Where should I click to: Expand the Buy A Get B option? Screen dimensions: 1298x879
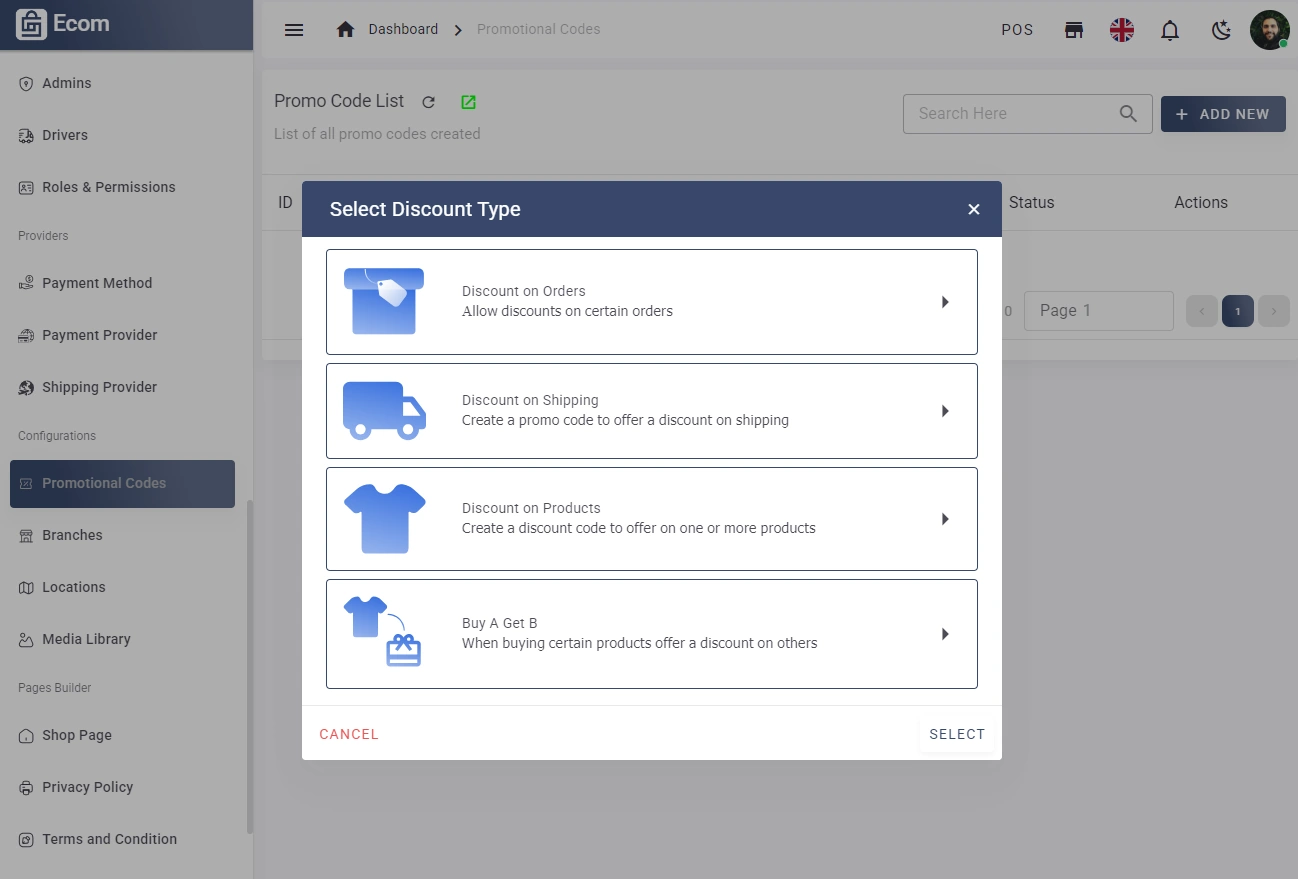point(945,634)
